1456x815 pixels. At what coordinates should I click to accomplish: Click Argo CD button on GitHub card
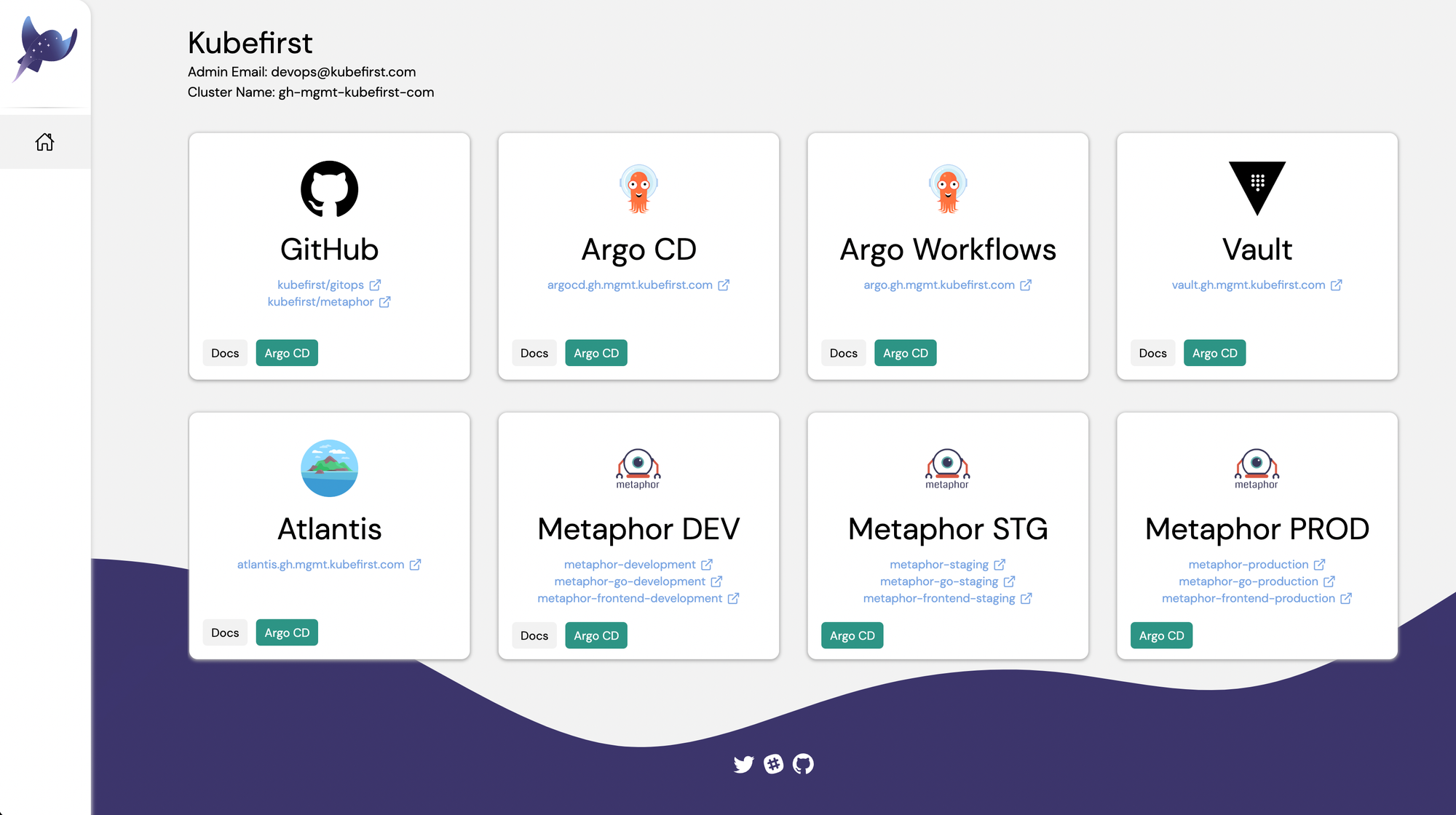[x=287, y=353]
